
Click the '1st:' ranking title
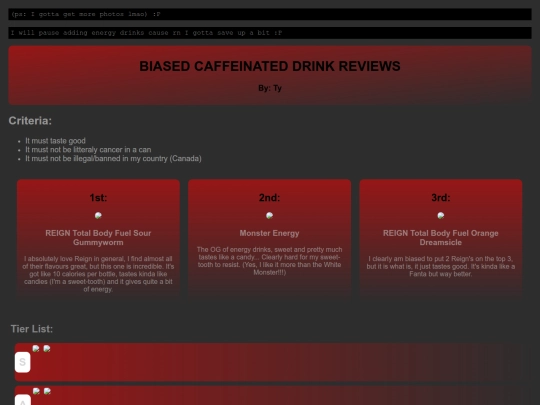tap(98, 198)
